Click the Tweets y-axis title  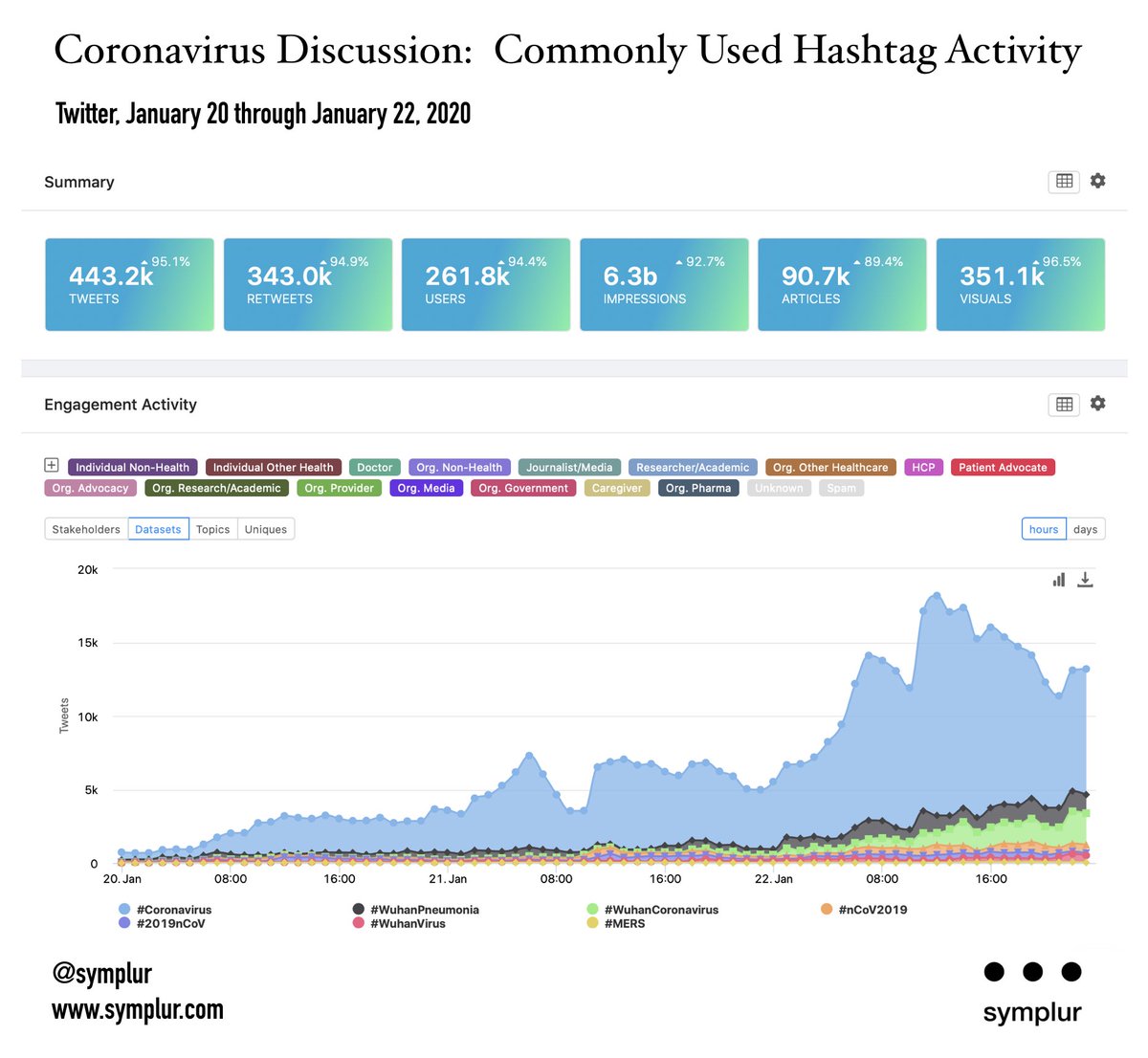[64, 716]
